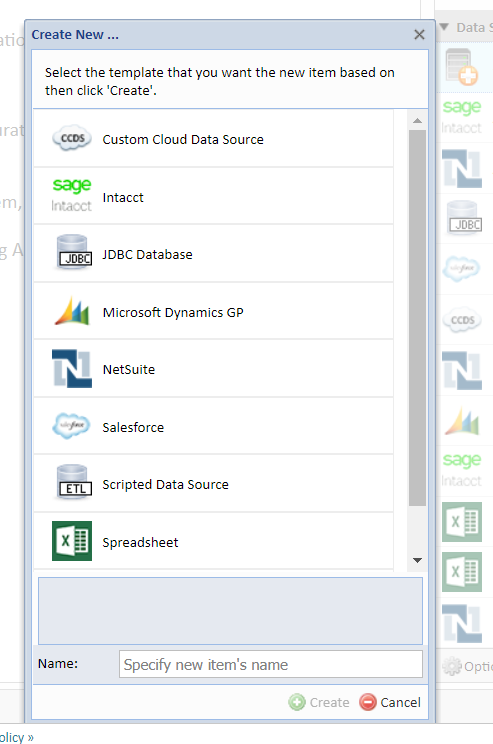This screenshot has height=744, width=493.
Task: Cancel the Create New dialog
Action: tap(390, 702)
